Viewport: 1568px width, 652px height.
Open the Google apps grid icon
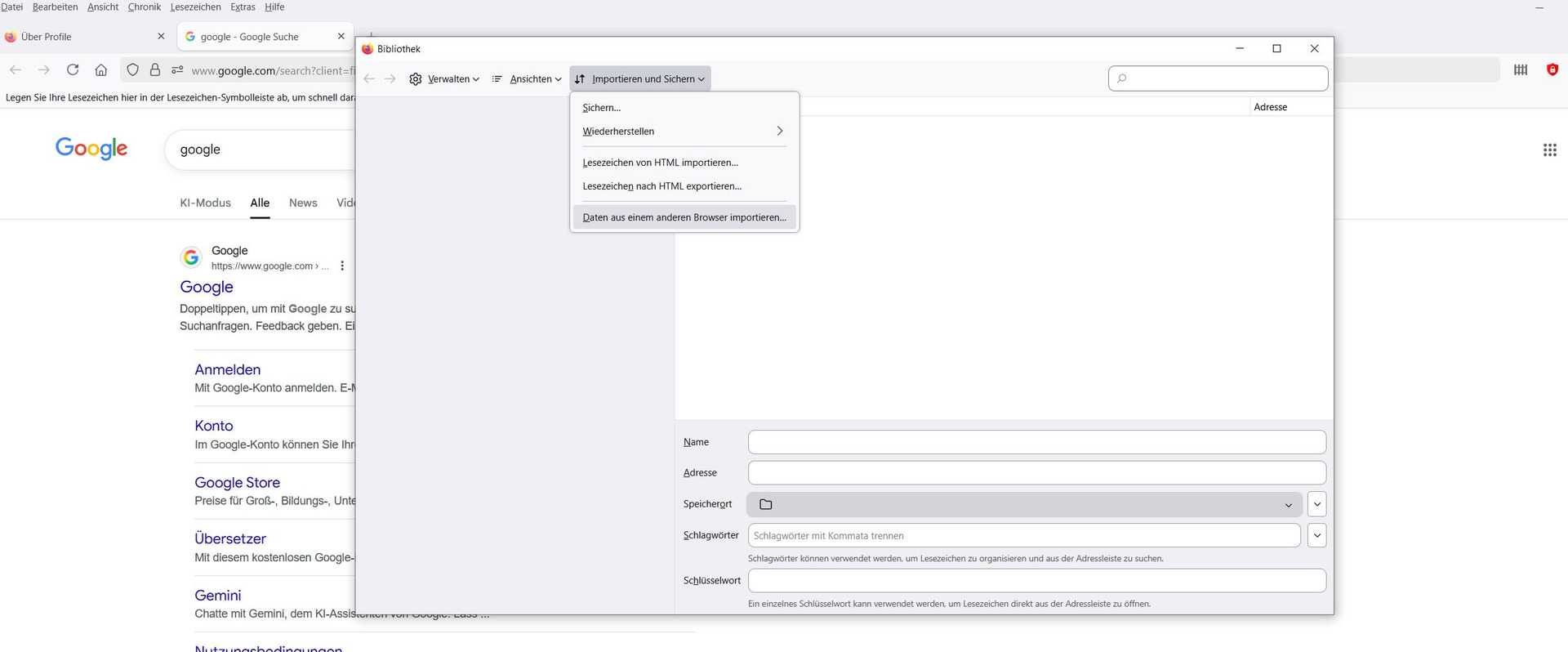pos(1549,150)
